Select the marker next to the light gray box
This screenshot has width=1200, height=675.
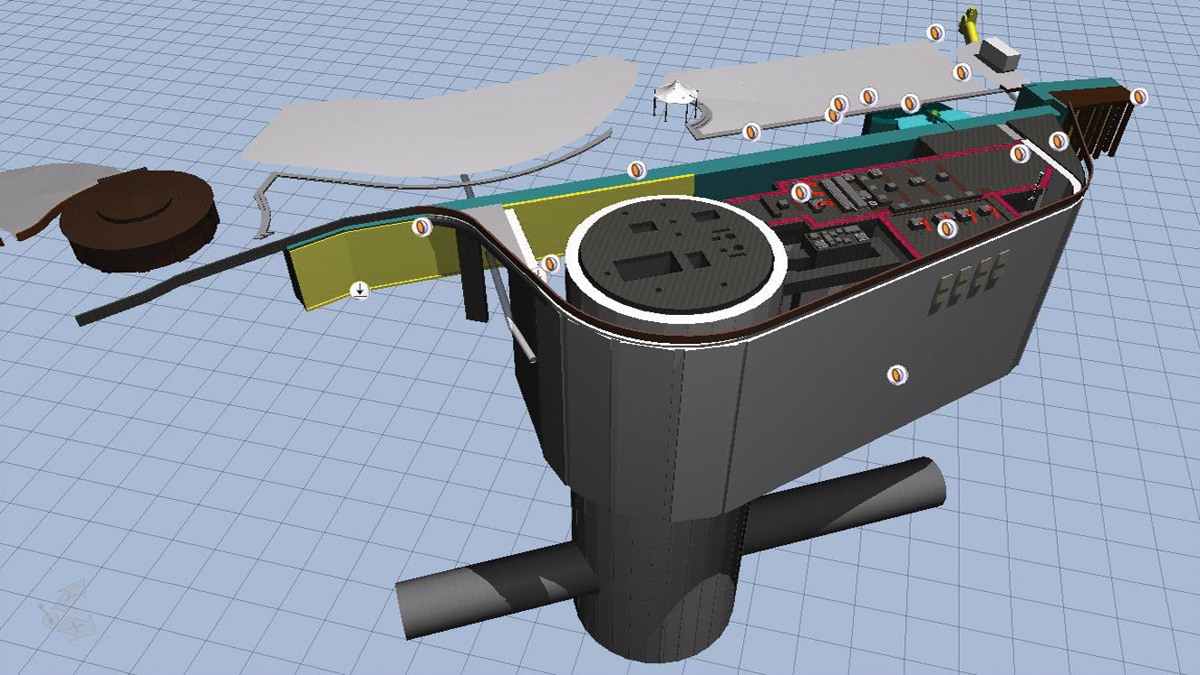961,72
